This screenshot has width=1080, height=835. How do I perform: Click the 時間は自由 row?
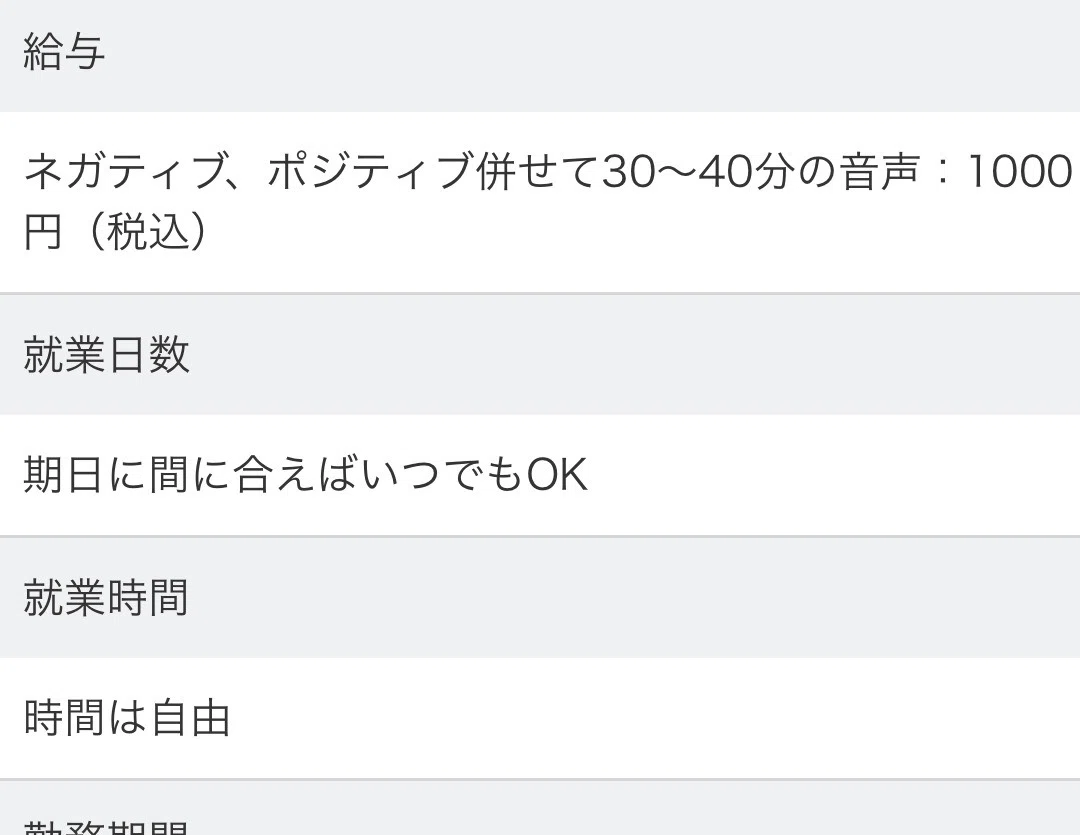tap(540, 718)
